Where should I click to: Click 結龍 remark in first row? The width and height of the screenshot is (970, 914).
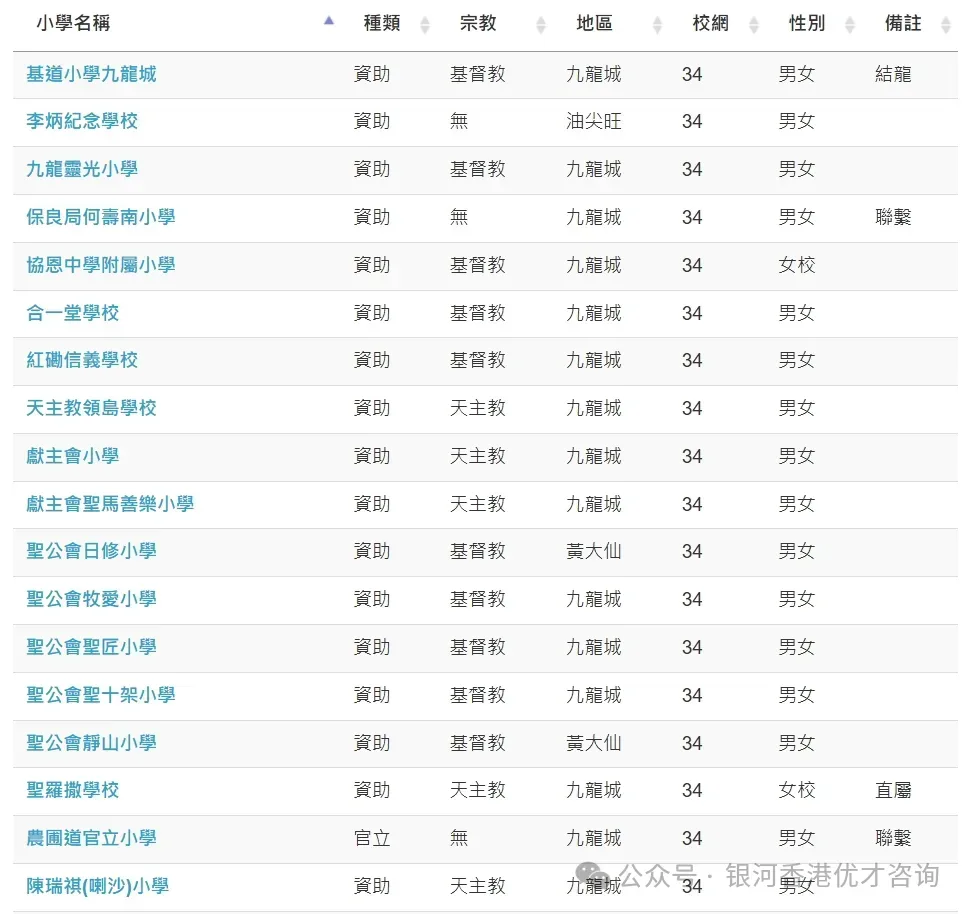pos(893,74)
